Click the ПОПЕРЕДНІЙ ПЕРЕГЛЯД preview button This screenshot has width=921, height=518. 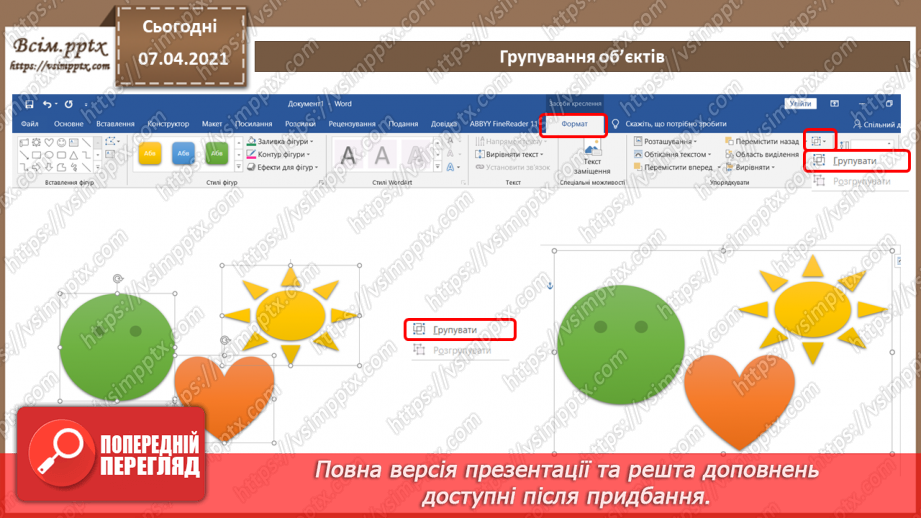click(112, 455)
